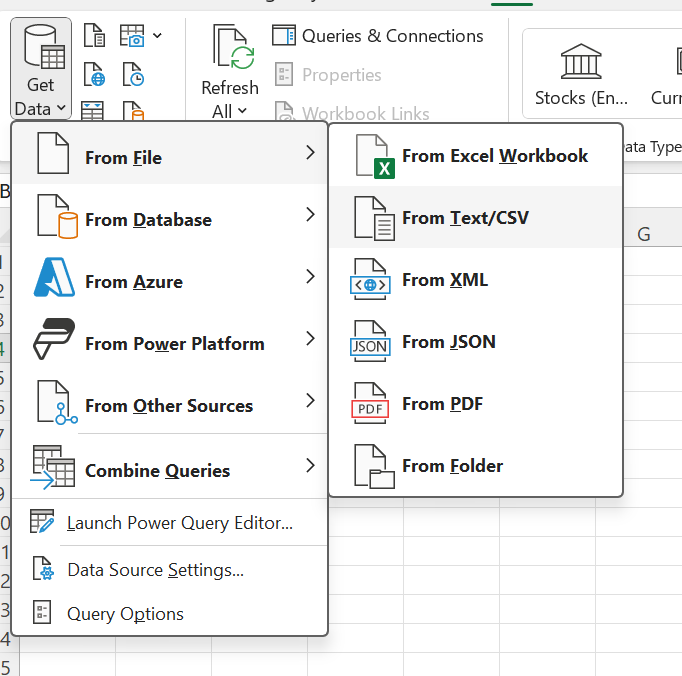Open the Get Data dropdown button
This screenshot has width=682, height=676.
click(x=41, y=69)
